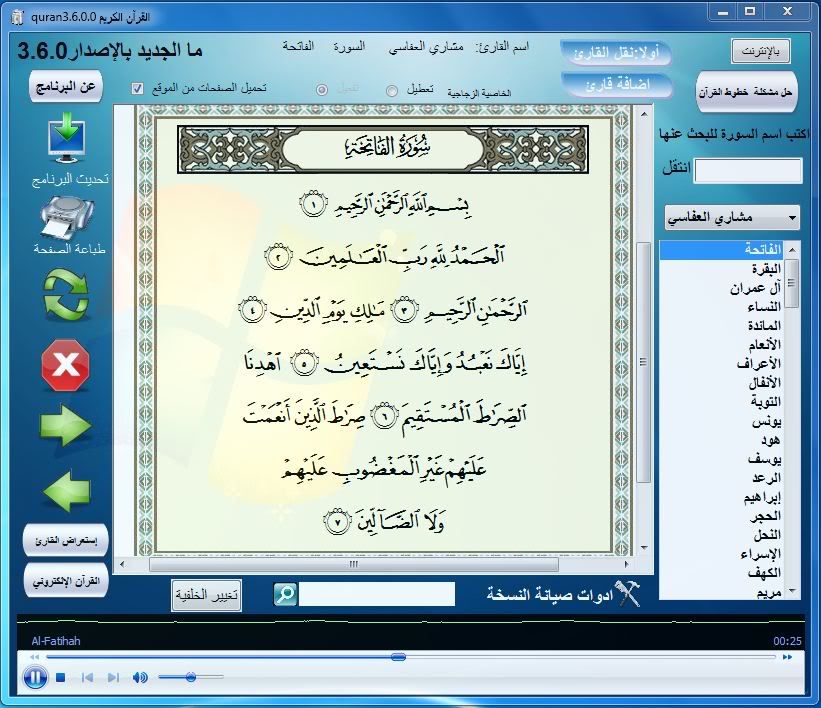Image resolution: width=821 pixels, height=708 pixels.
Task: Click the عن البرنامج button
Action: pyautogui.click(x=65, y=86)
